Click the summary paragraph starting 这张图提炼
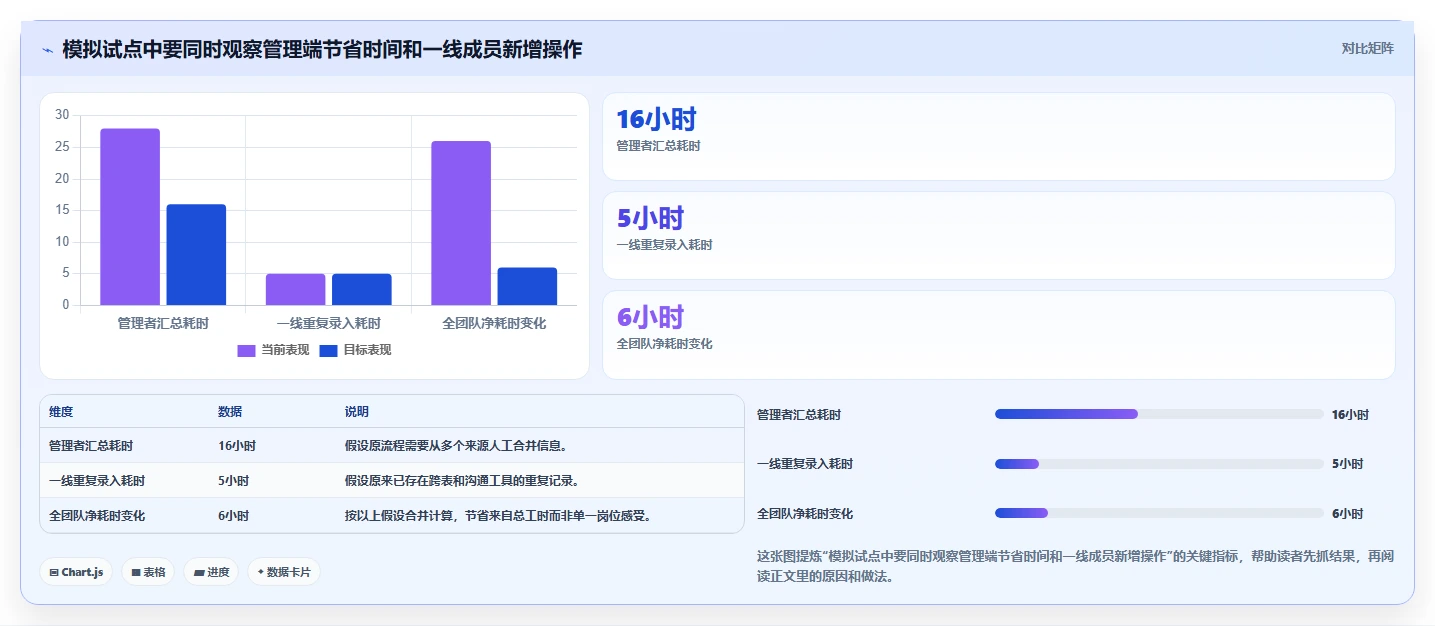 [x=1075, y=566]
